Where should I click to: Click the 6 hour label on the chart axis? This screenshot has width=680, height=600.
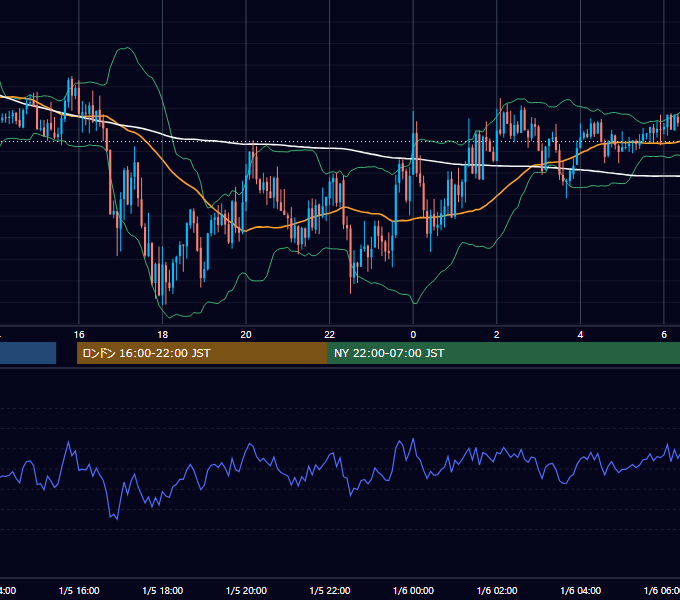(664, 335)
